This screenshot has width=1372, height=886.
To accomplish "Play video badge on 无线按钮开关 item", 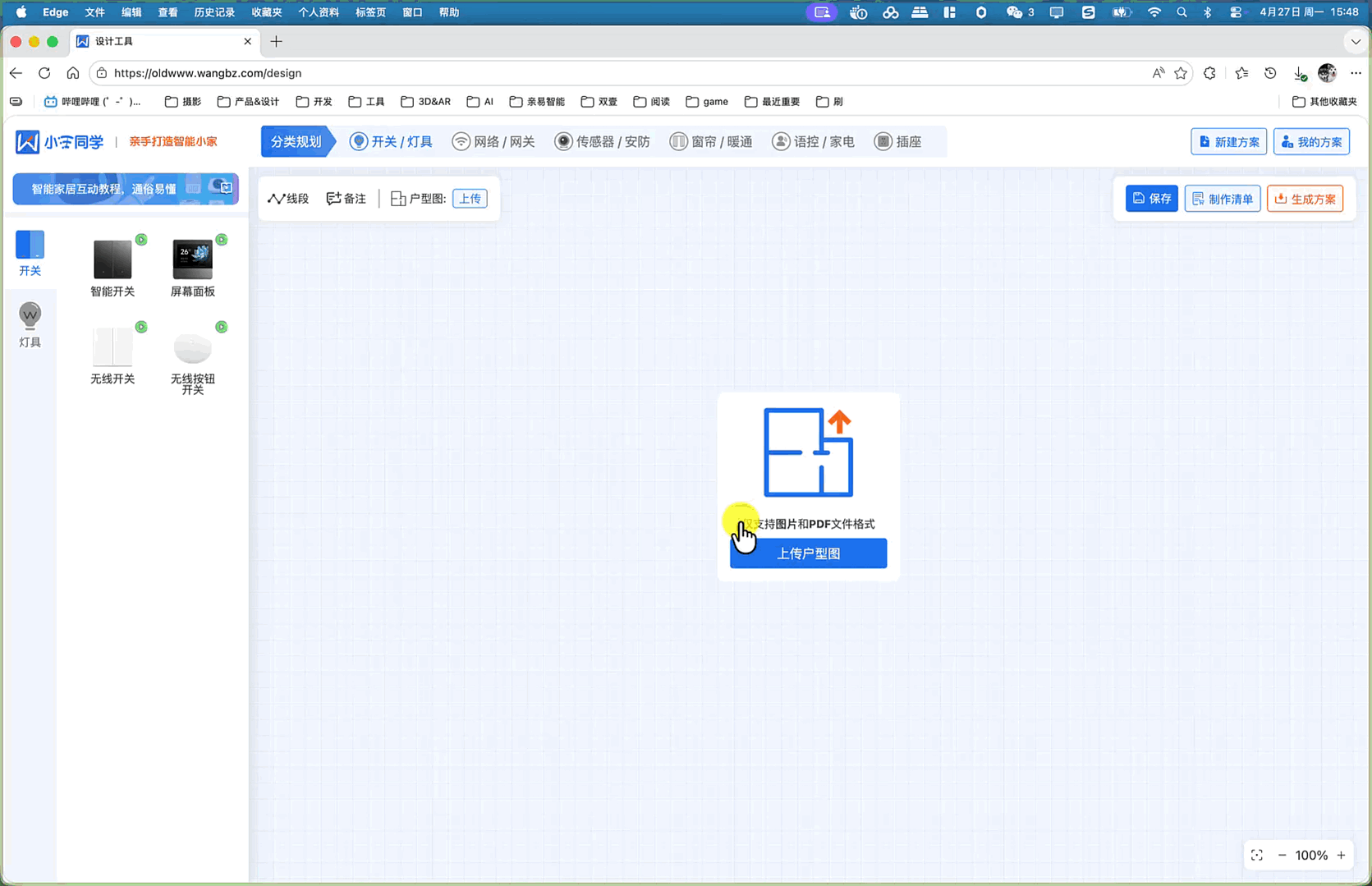I will pos(222,327).
